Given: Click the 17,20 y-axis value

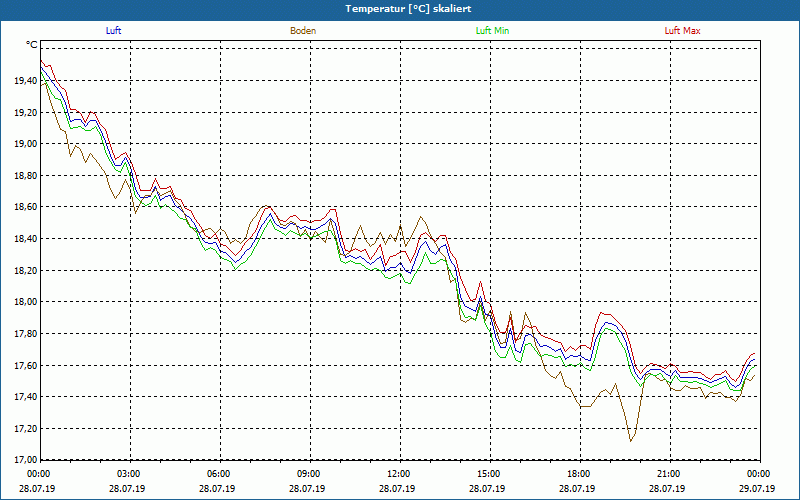Looking at the screenshot, I should click(x=26, y=429).
